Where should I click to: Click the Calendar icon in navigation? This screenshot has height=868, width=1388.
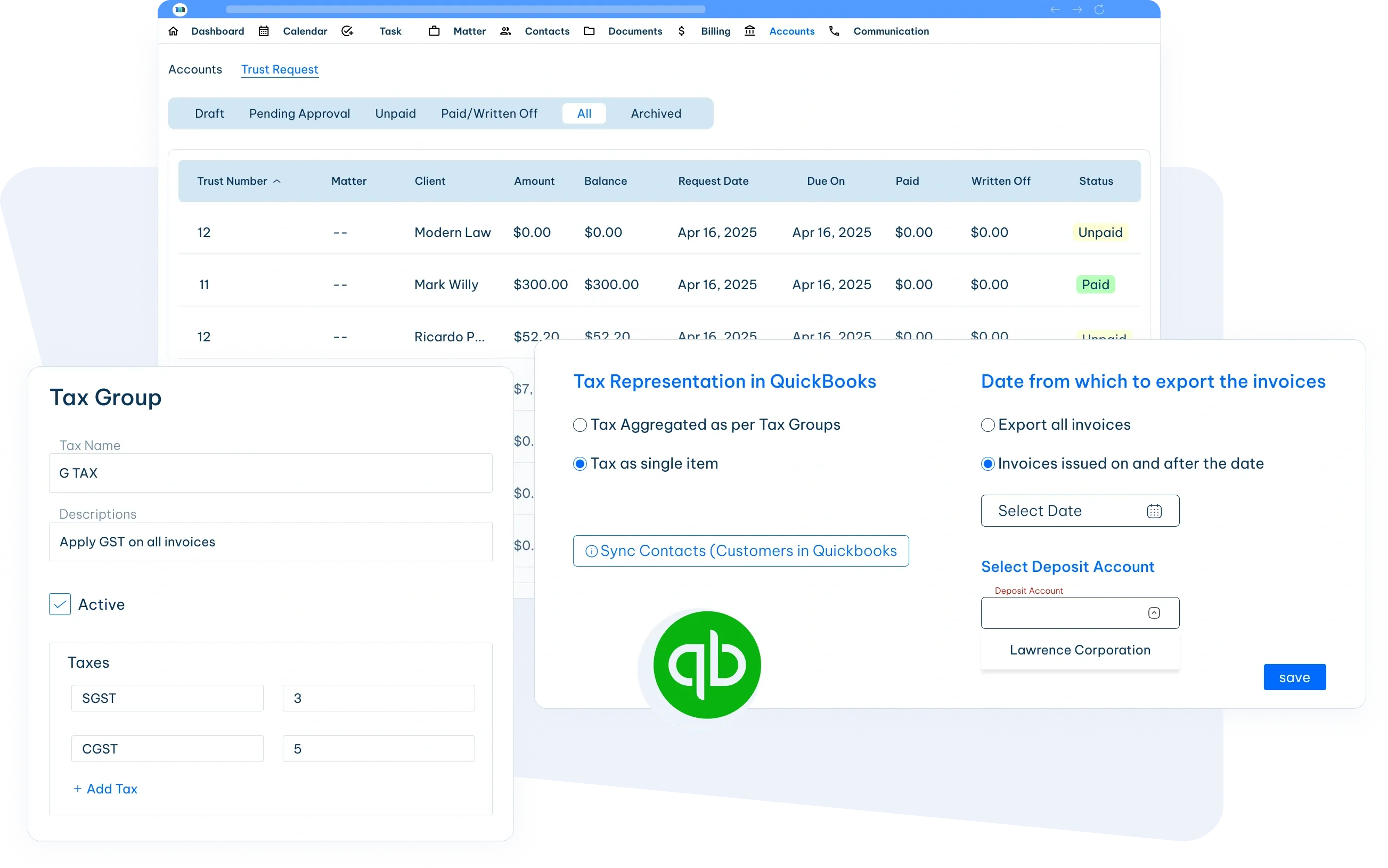coord(264,31)
